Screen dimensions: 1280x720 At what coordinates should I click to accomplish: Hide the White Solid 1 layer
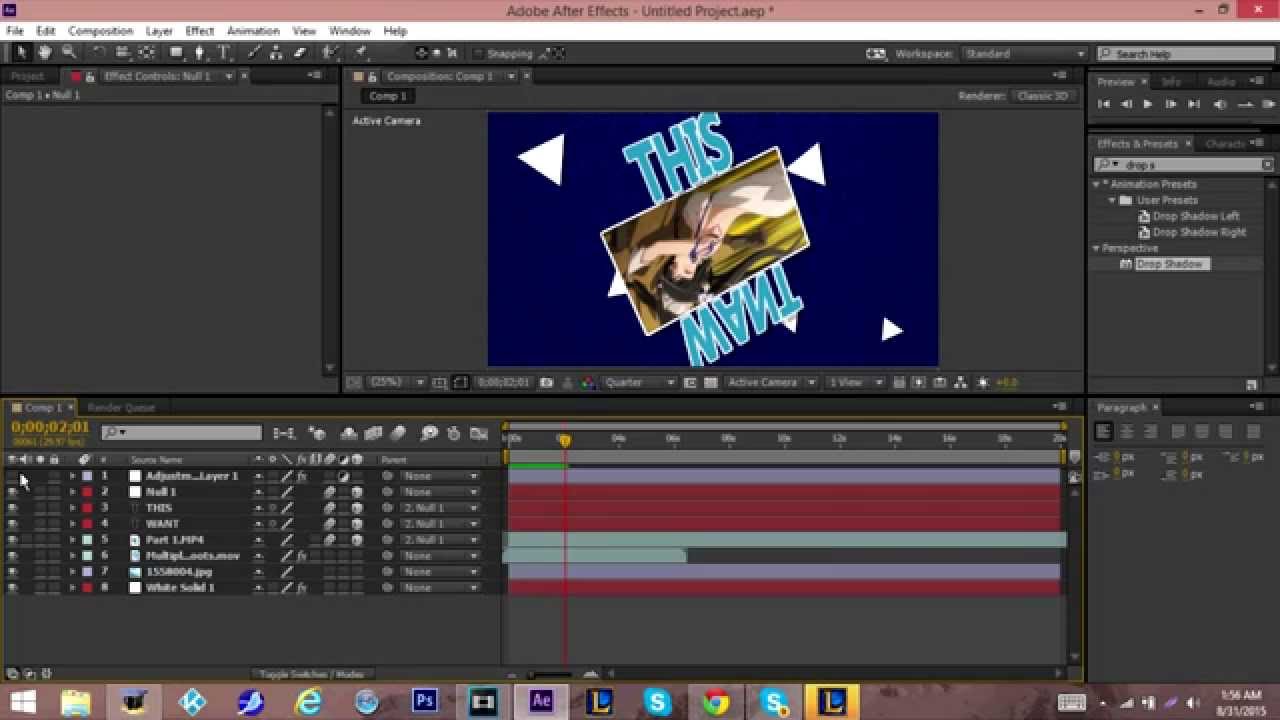point(12,588)
